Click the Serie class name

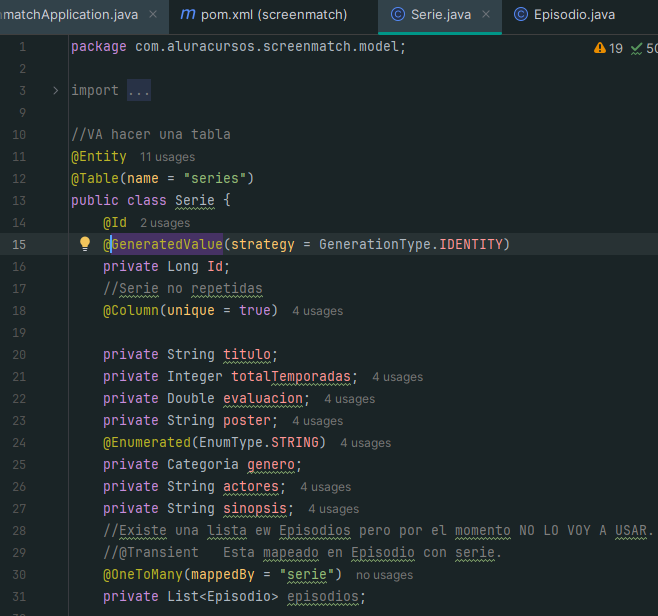click(195, 200)
